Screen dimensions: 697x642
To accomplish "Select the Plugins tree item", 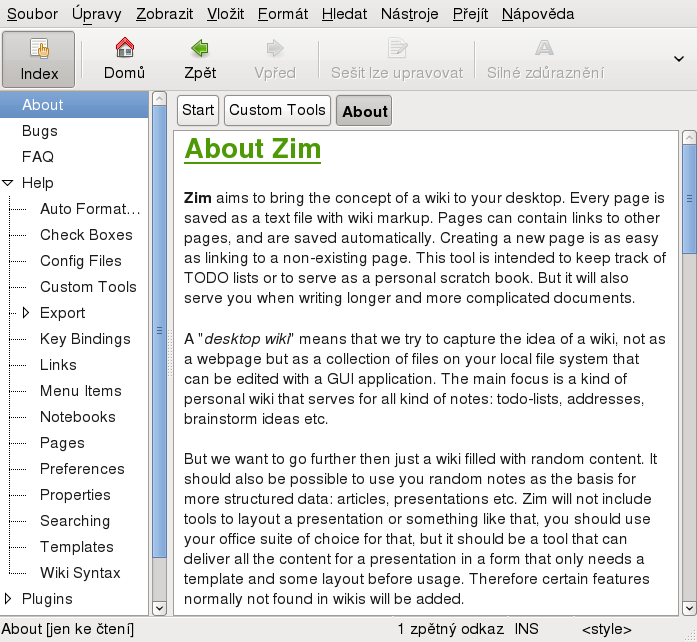I will point(47,599).
